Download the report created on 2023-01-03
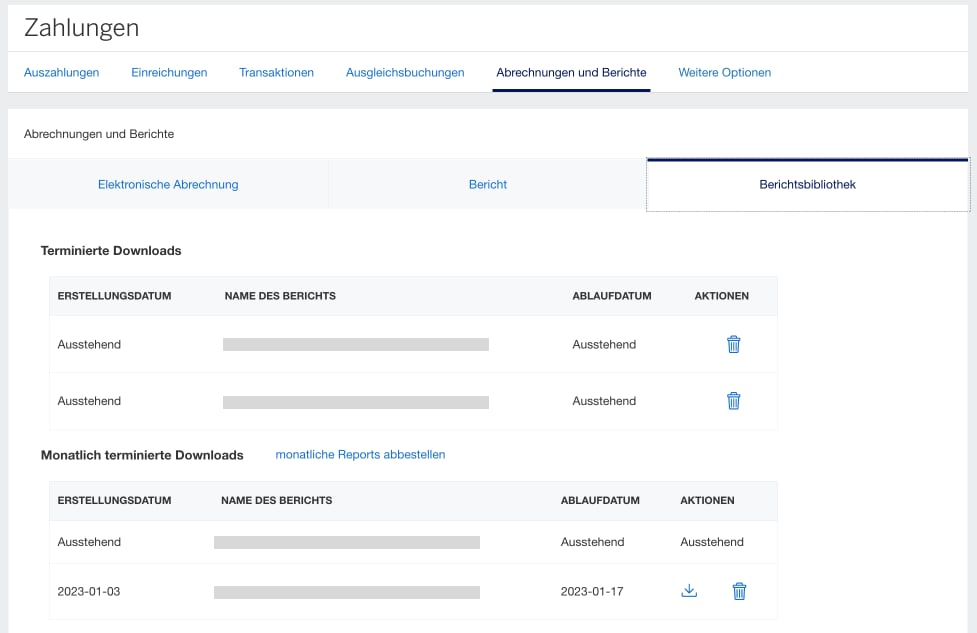977x633 pixels. coord(688,591)
